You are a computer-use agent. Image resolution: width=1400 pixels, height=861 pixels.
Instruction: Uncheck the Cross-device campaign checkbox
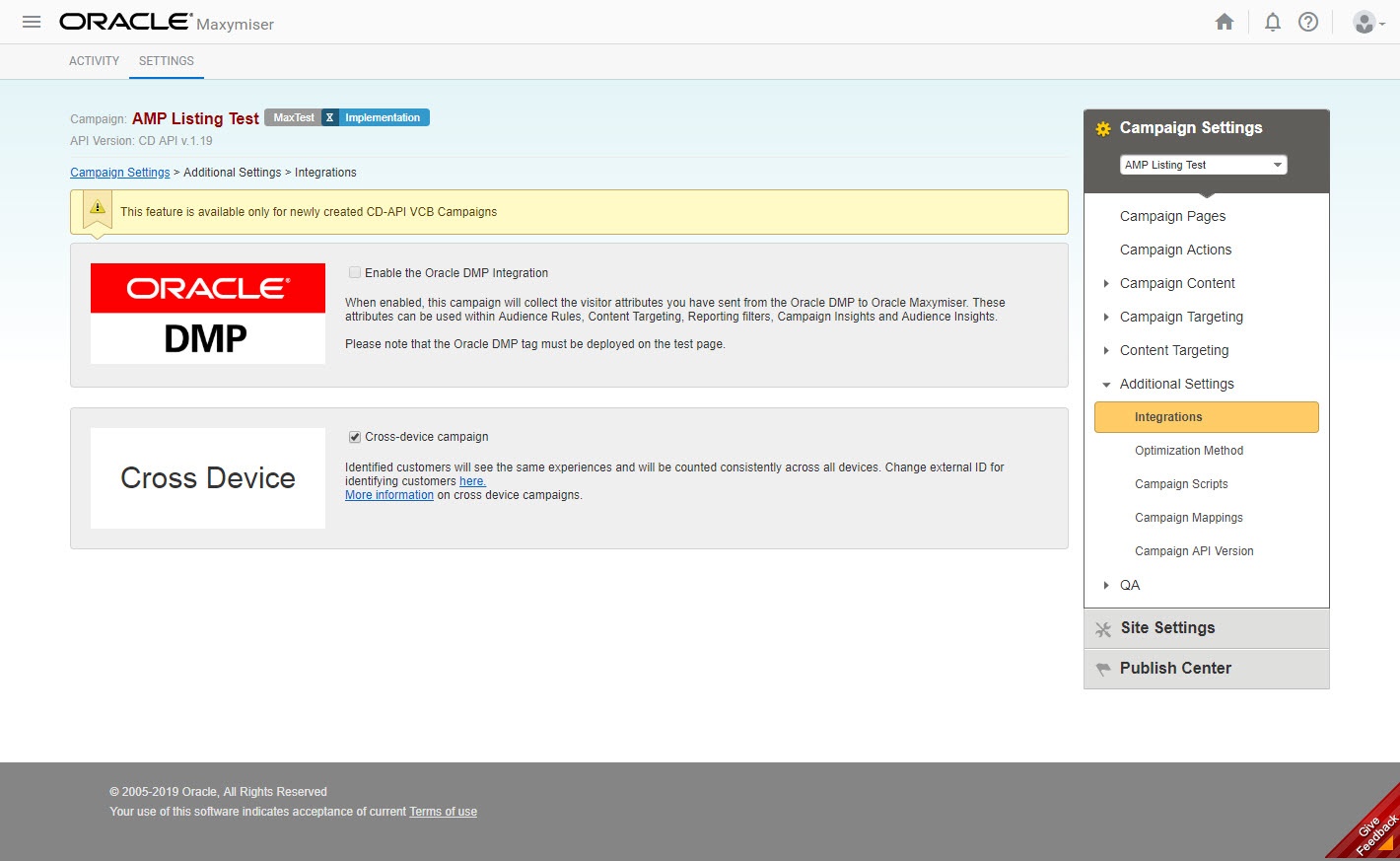point(355,437)
